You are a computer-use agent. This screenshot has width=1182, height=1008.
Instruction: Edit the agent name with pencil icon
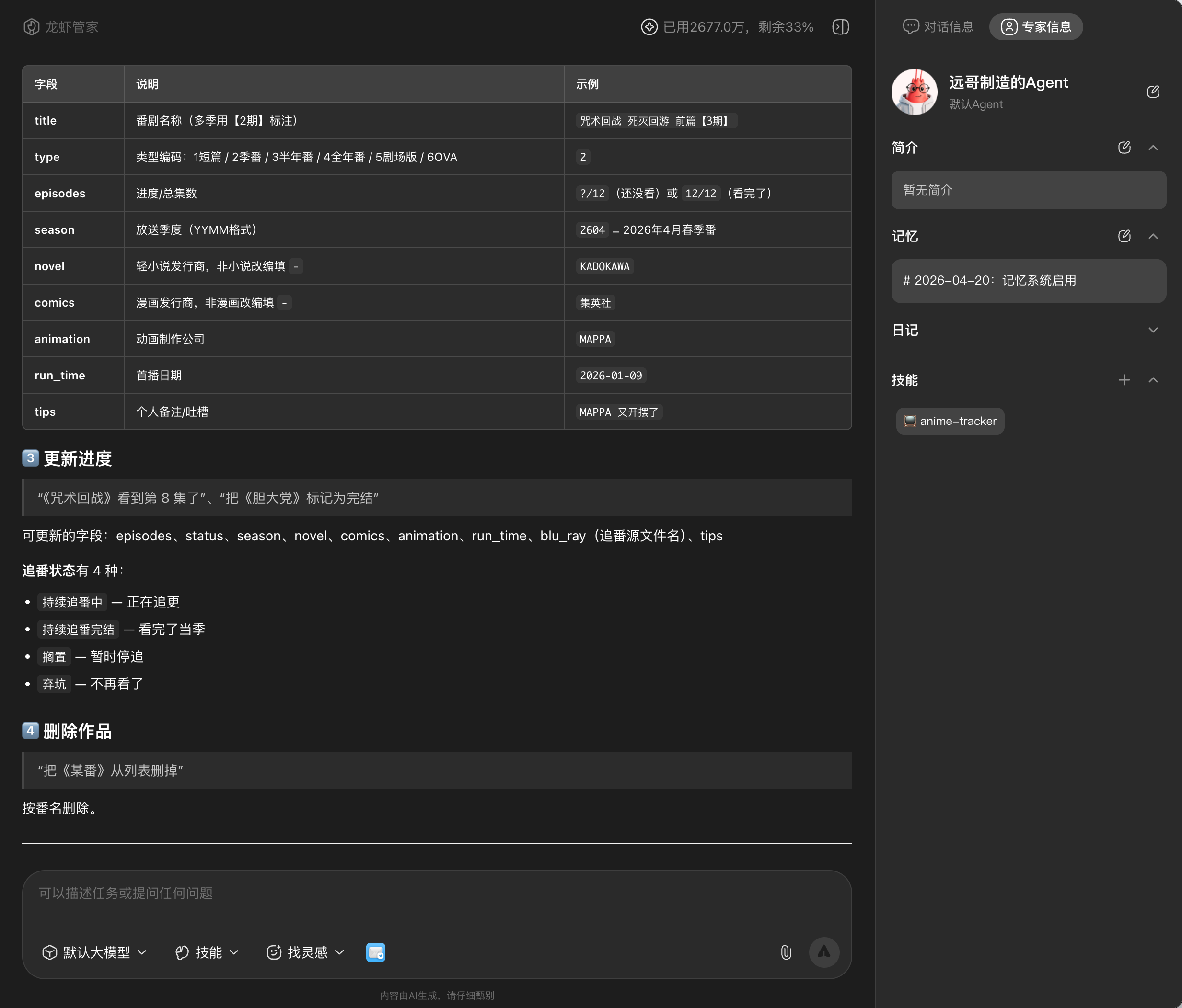tap(1152, 92)
